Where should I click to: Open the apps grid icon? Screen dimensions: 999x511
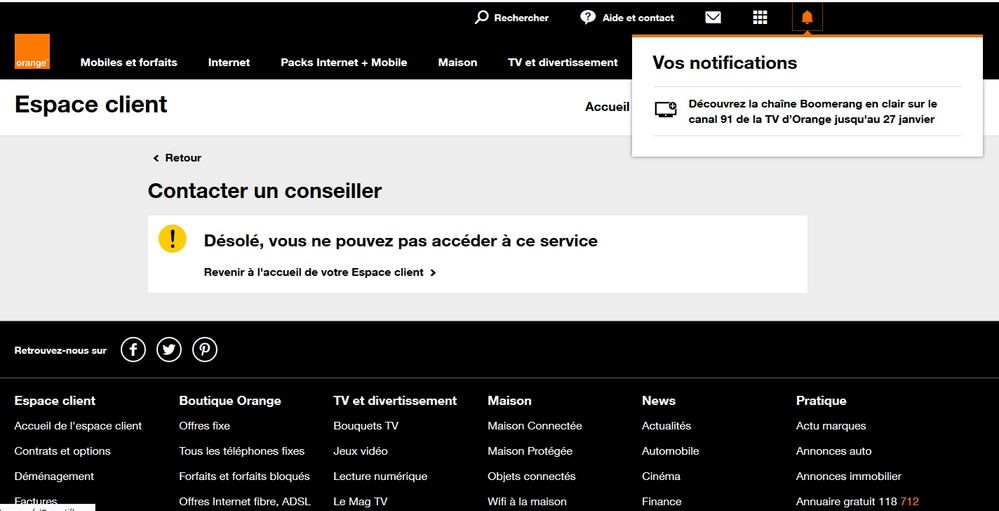pos(760,18)
